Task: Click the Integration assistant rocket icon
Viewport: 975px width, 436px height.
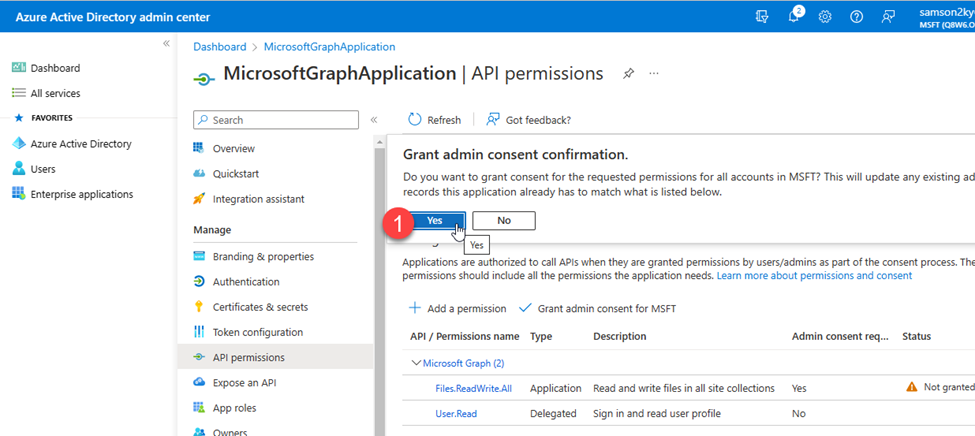Action: point(199,199)
